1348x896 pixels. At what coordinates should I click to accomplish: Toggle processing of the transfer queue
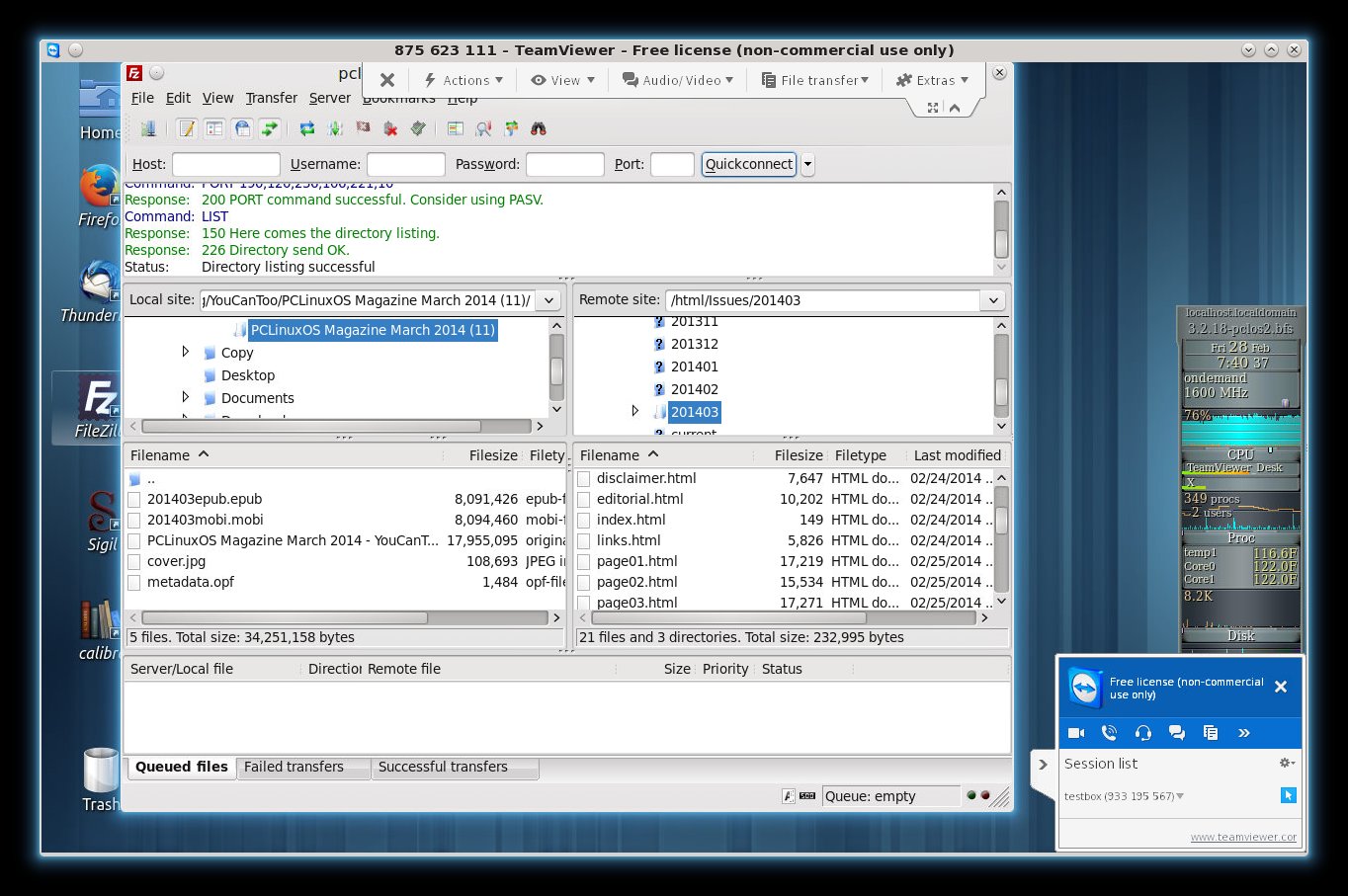335,128
